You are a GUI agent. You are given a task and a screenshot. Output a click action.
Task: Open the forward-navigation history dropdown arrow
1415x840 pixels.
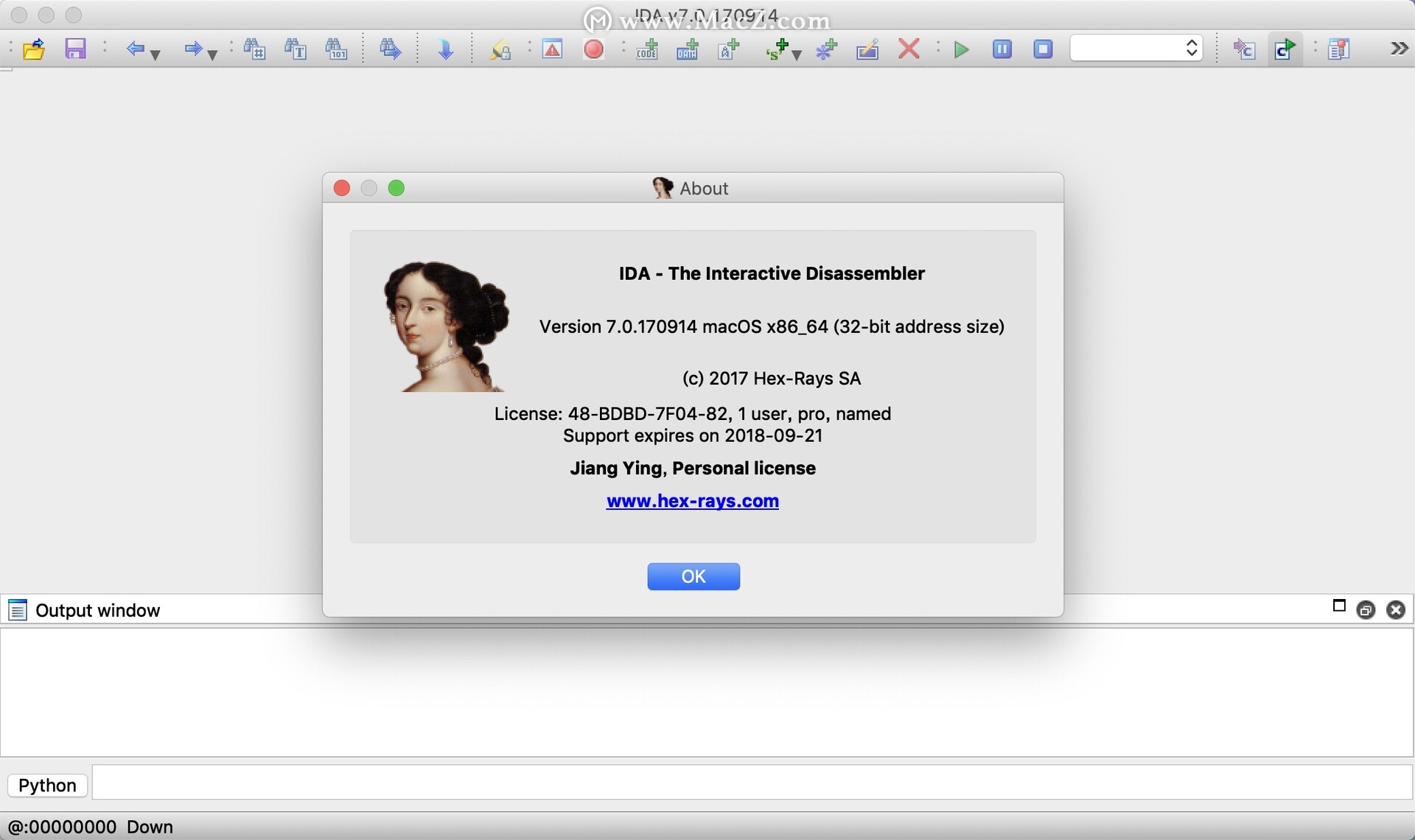click(213, 54)
